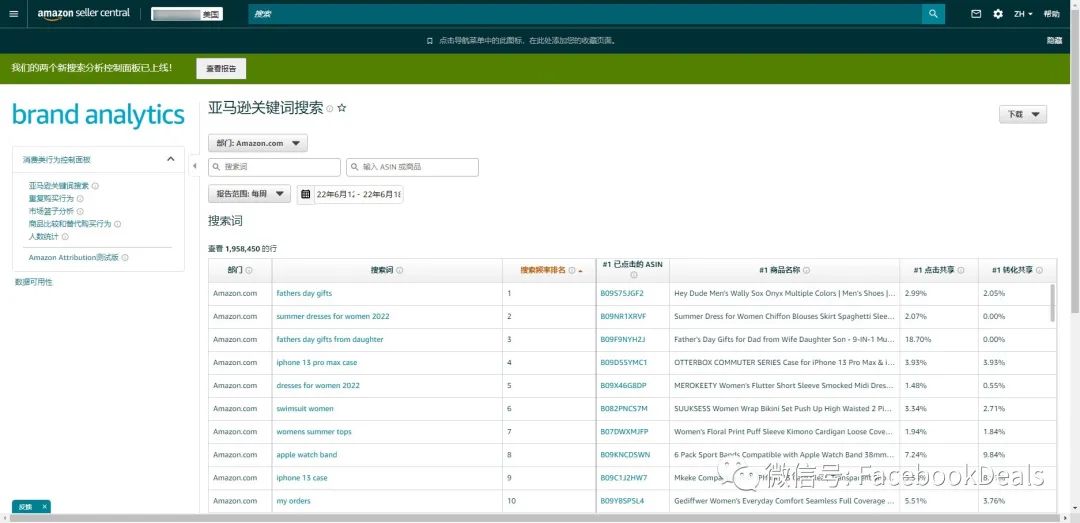Viewport: 1080px width, 523px height.
Task: Click info icon next to 重复购买行为
Action: pos(80,198)
